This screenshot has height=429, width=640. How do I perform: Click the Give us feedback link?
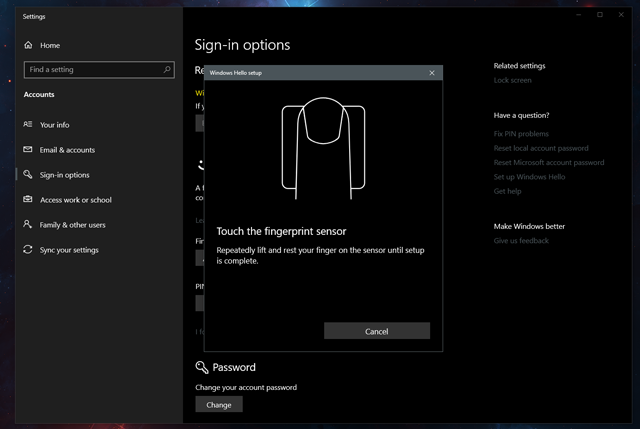[521, 241]
